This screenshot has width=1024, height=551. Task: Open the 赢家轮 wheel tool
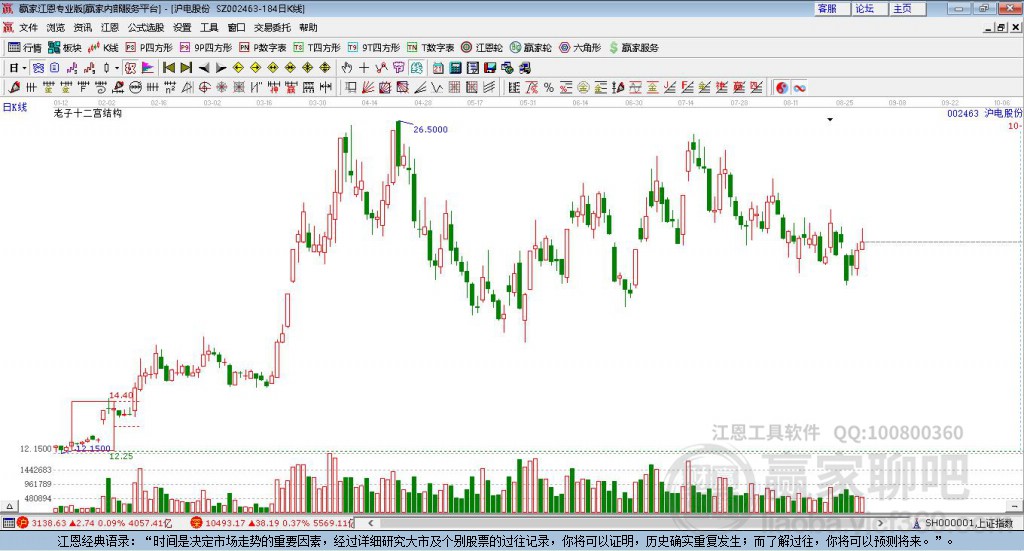pyautogui.click(x=530, y=48)
